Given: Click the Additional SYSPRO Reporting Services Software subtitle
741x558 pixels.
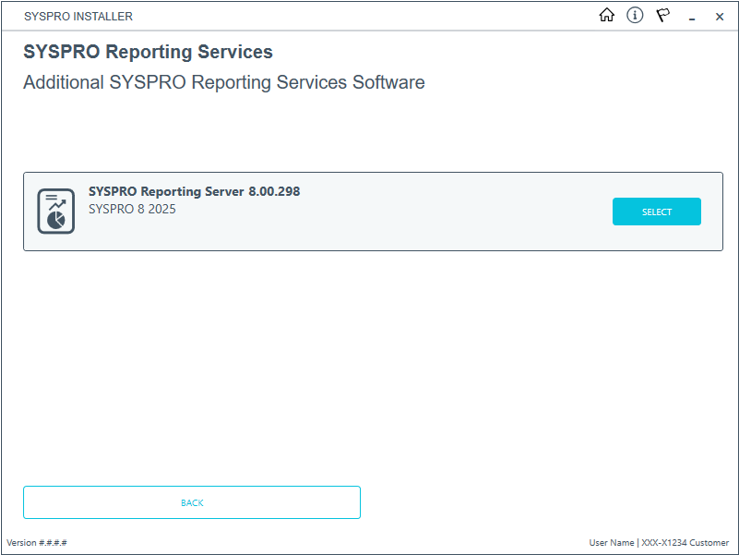Looking at the screenshot, I should click(224, 82).
